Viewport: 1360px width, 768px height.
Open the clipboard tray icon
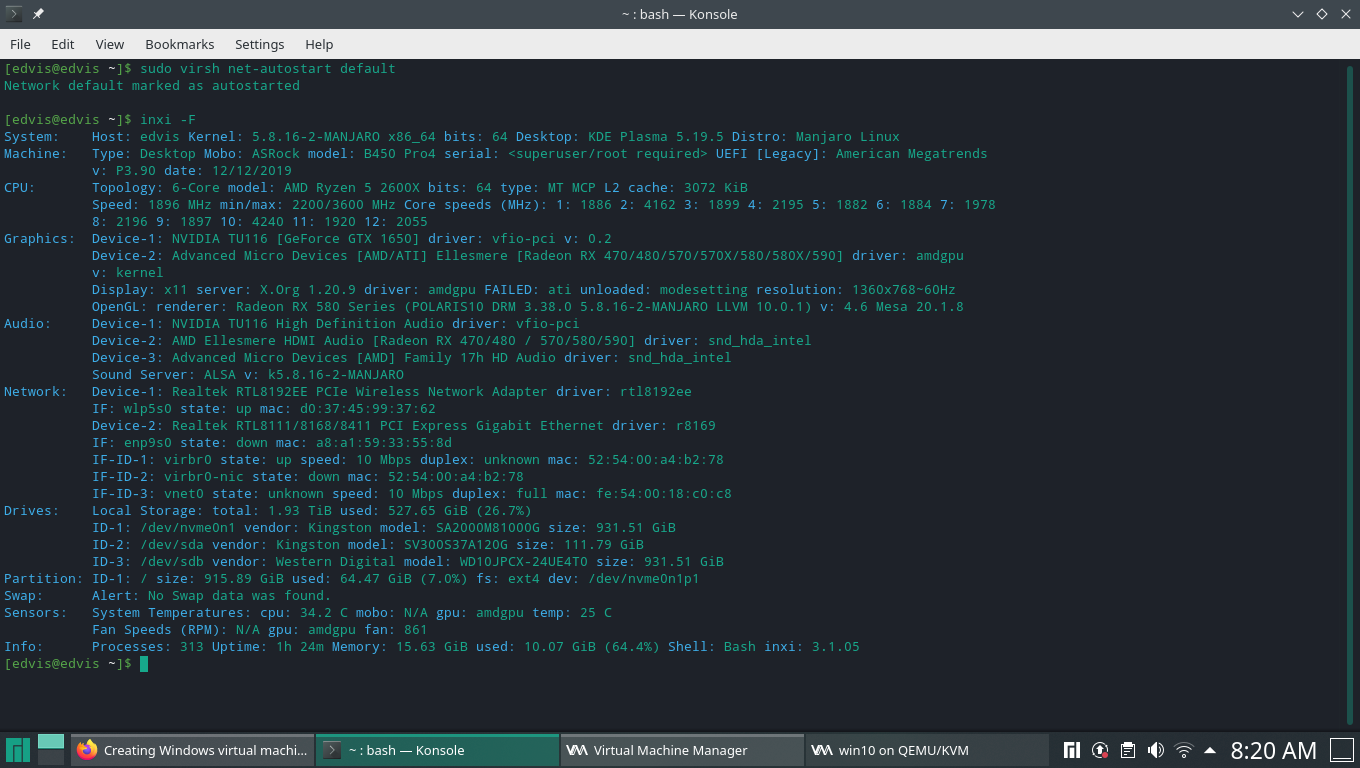[1128, 750]
